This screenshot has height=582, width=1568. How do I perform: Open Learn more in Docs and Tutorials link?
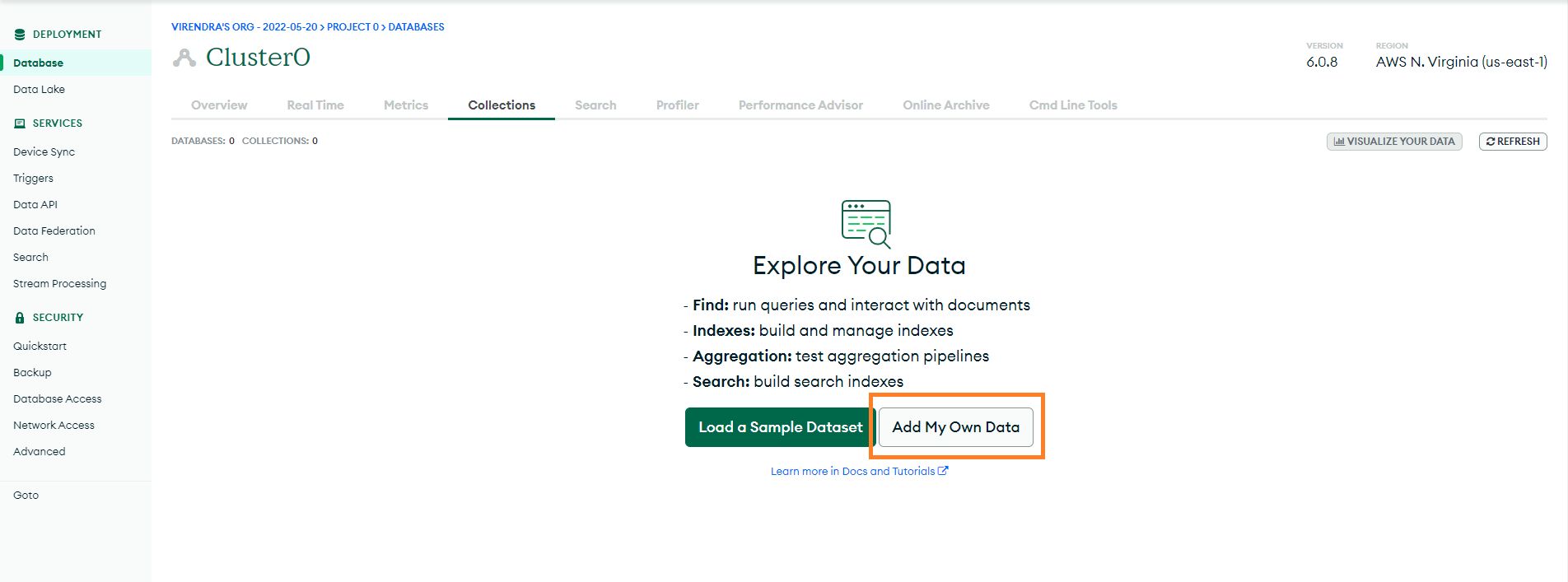pos(852,472)
